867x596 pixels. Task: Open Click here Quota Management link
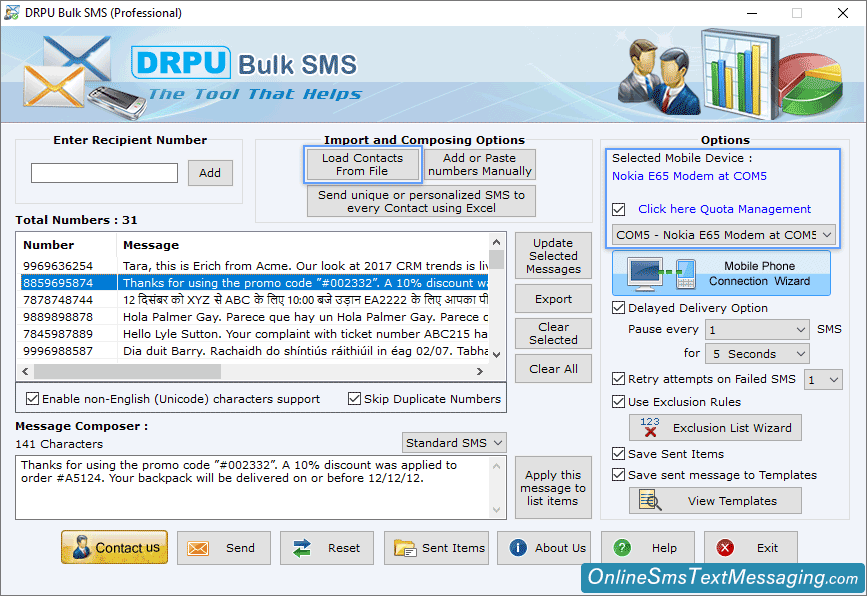[x=724, y=209]
